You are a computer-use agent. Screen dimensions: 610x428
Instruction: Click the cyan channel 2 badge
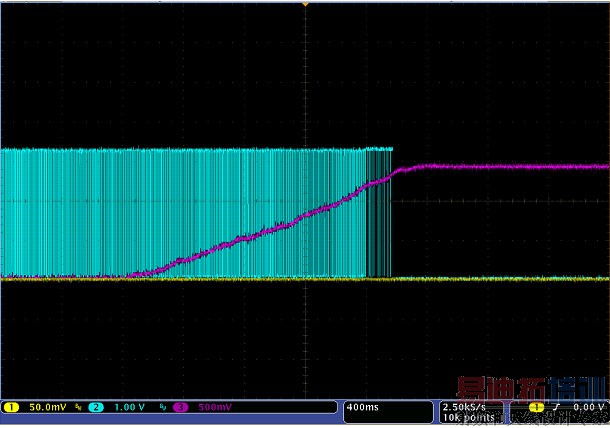tap(95, 408)
